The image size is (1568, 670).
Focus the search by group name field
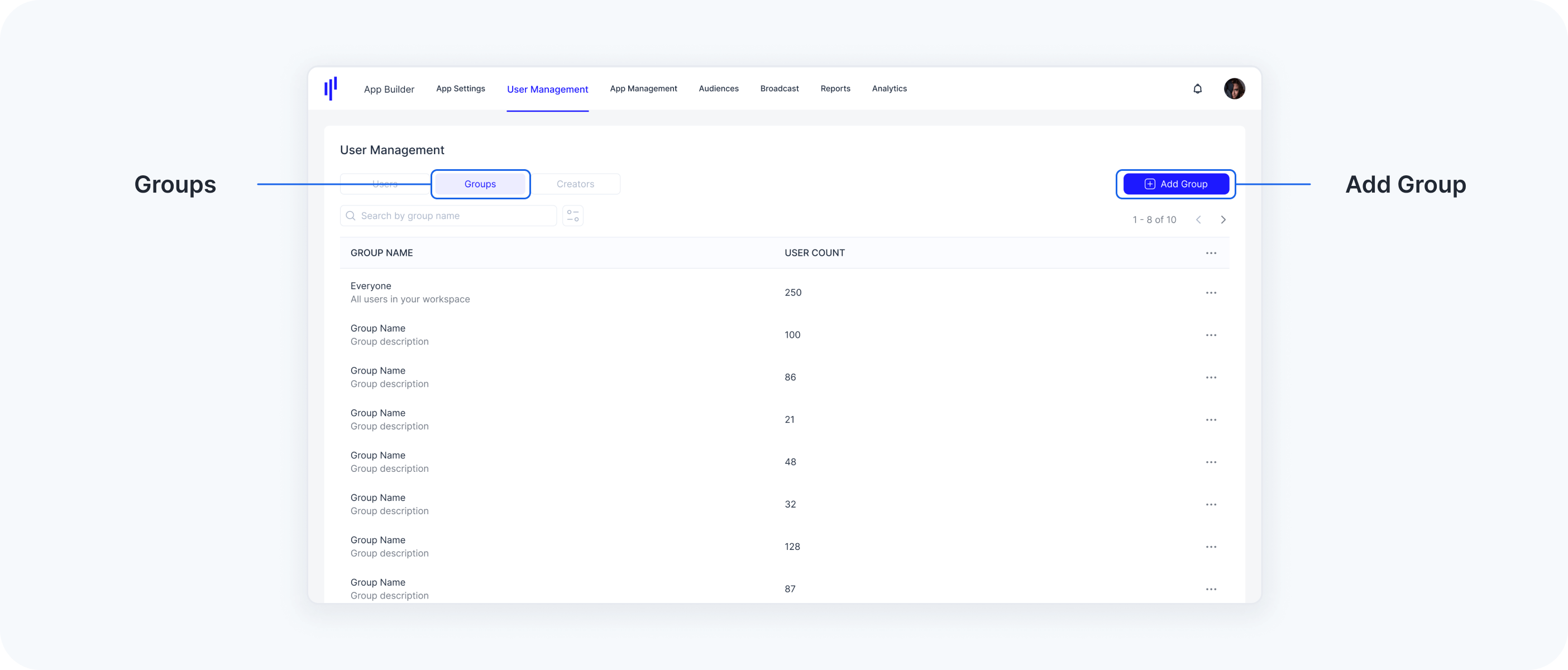point(451,216)
